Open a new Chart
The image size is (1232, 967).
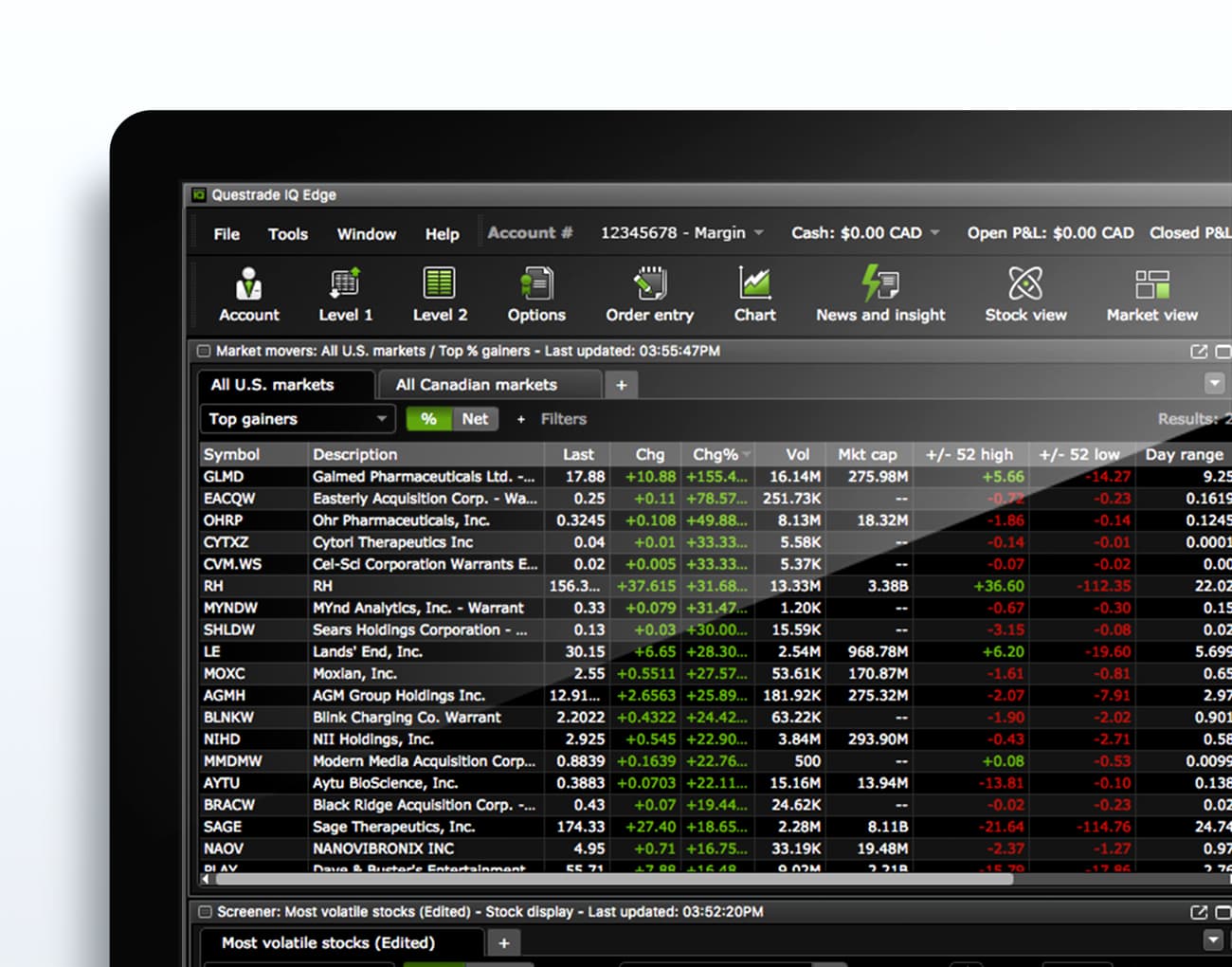754,295
